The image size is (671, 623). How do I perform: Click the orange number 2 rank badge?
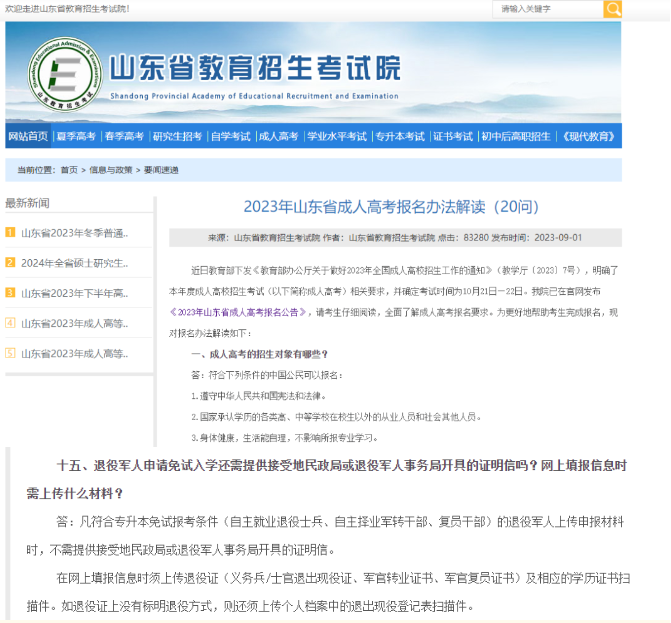(x=10, y=262)
